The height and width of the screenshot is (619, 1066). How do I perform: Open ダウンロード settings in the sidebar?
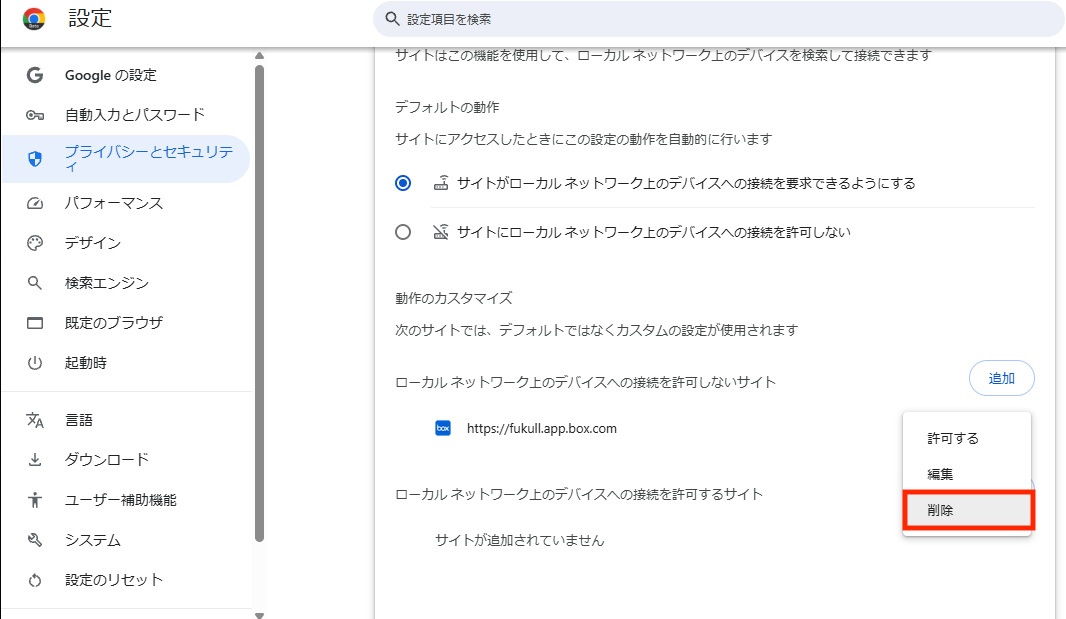tap(107, 460)
